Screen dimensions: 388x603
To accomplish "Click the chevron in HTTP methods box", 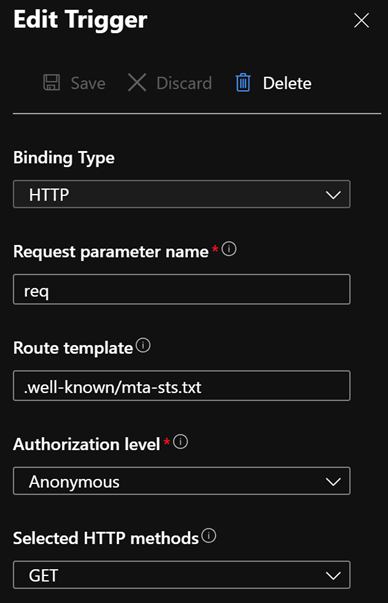I will (333, 576).
